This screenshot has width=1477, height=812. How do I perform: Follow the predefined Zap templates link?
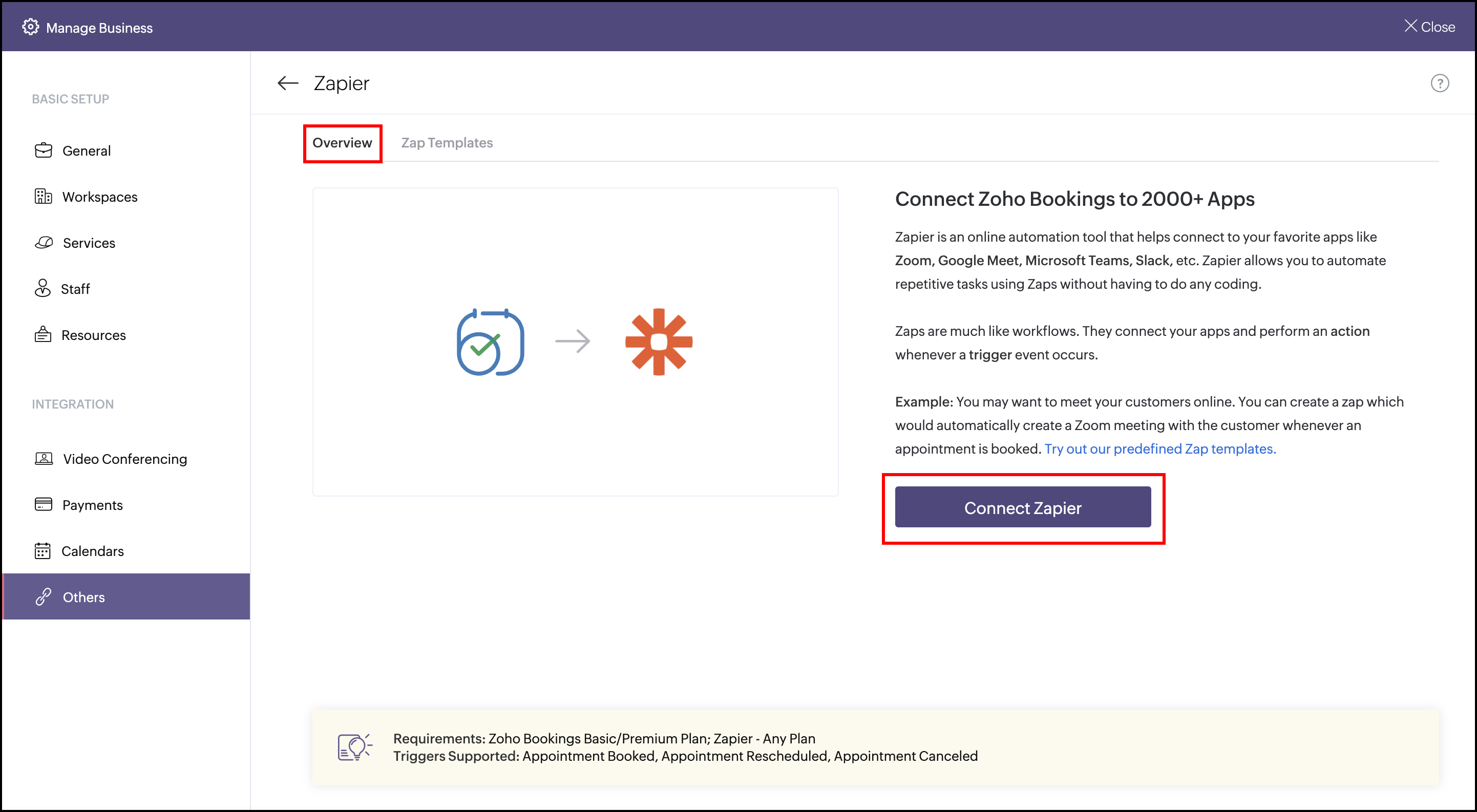click(1159, 448)
